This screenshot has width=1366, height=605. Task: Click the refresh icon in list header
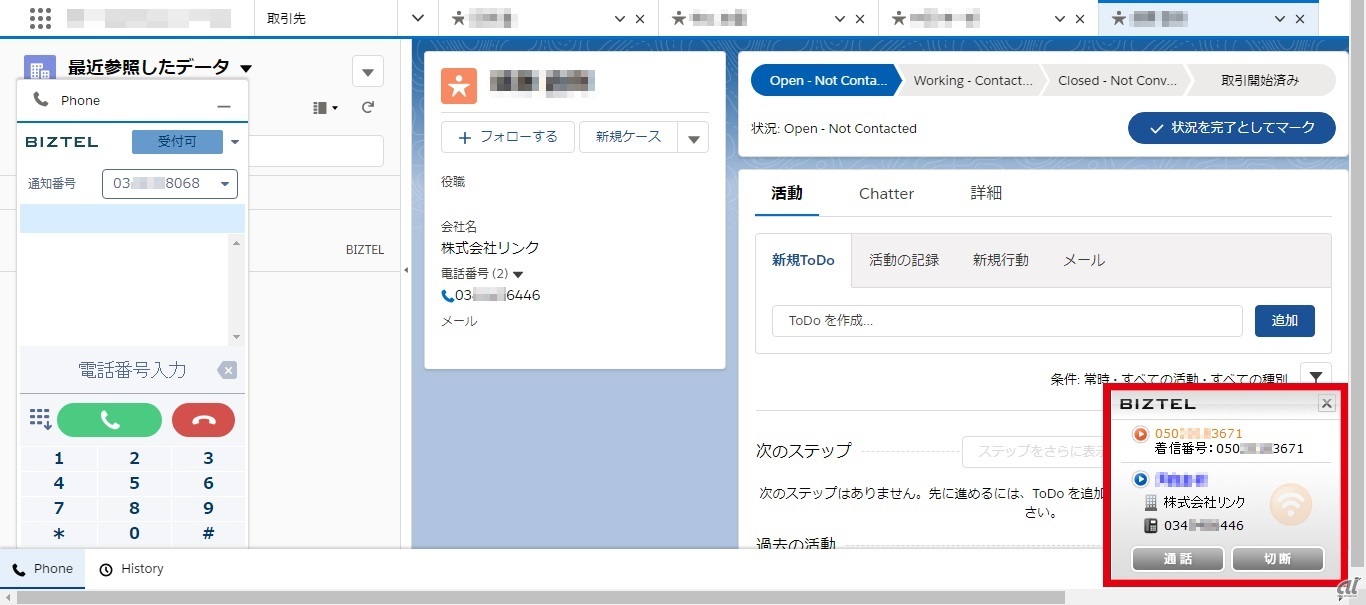(x=368, y=107)
